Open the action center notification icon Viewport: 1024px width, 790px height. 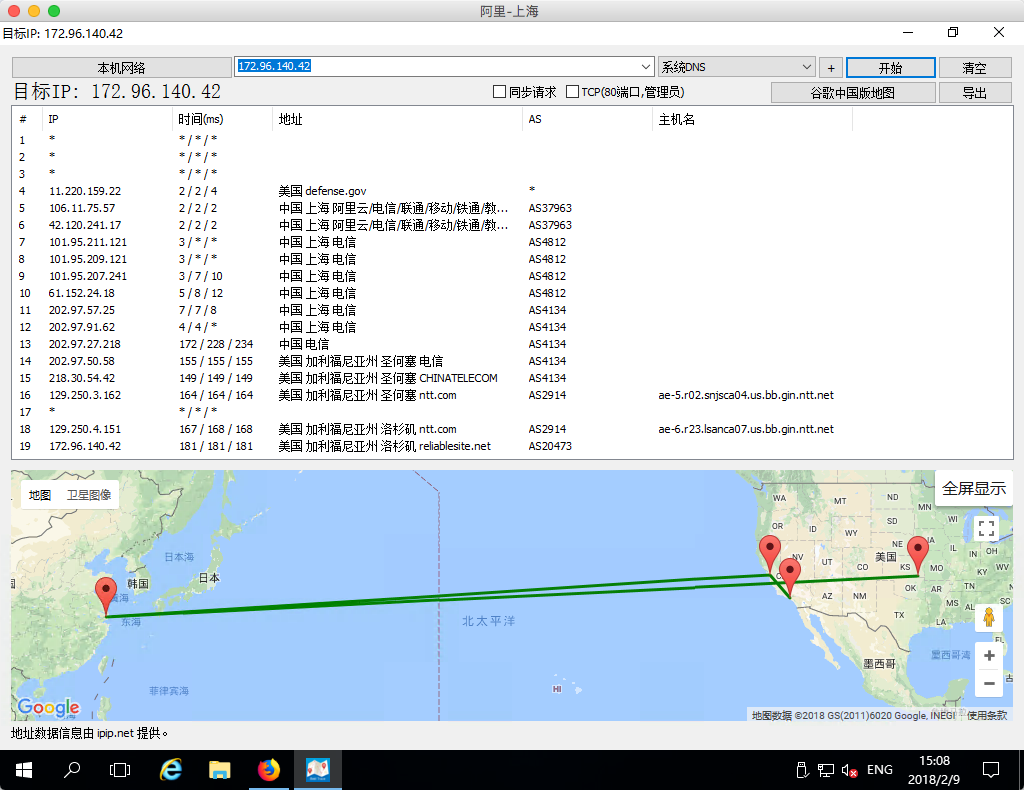(991, 770)
